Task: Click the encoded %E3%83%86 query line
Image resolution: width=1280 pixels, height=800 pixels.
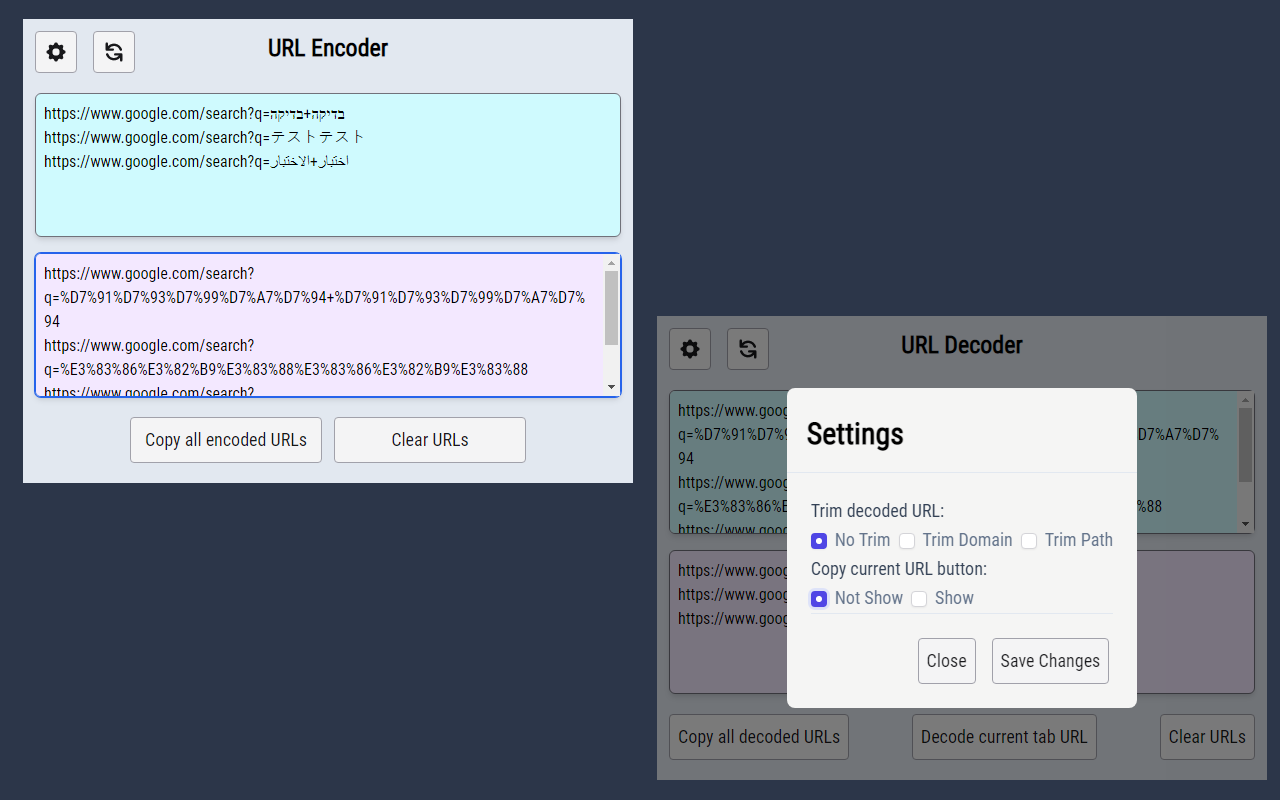Action: (286, 370)
